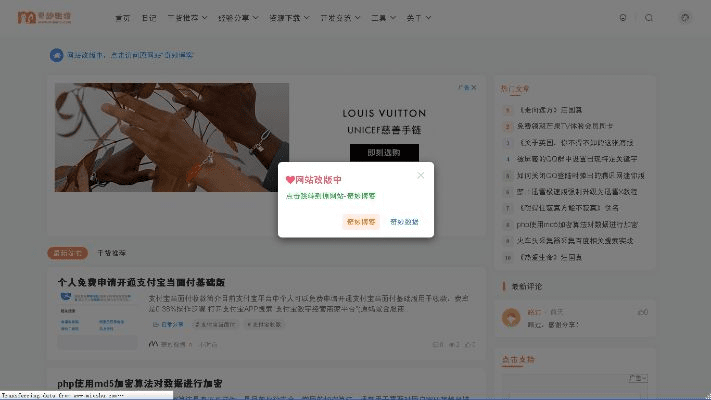Click orange heading below 最新评论 panel
Viewport: 711px width, 400px height.
coord(518,360)
